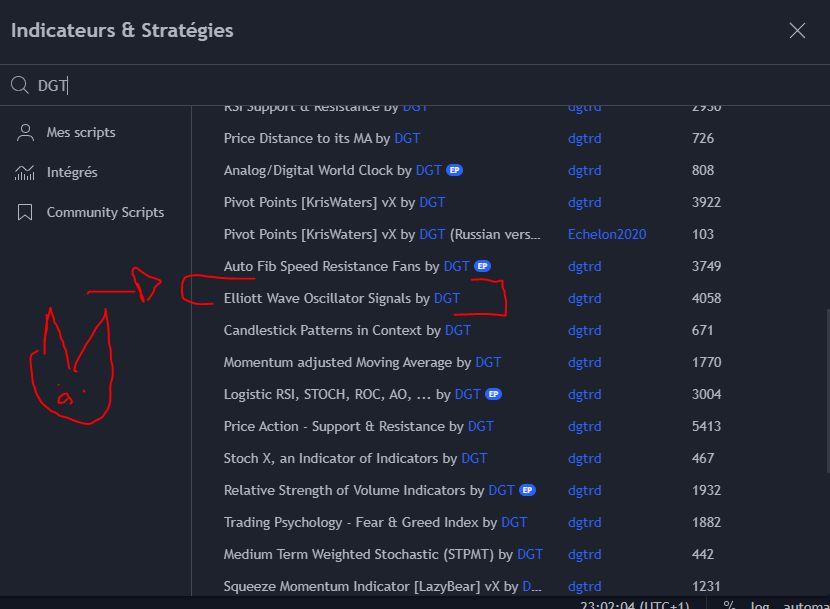Toggle logarithmic scale in the status bar
The width and height of the screenshot is (830, 609).
[x=760, y=605]
